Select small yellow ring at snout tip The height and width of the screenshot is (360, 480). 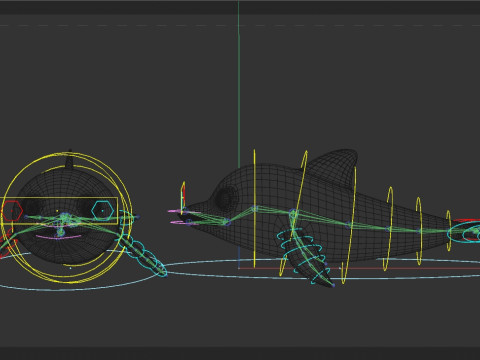click(183, 198)
